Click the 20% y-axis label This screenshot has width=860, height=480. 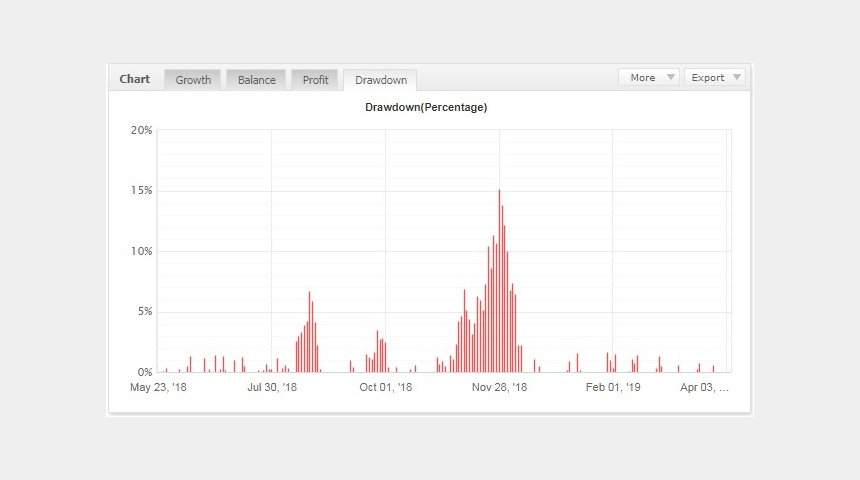pos(142,130)
